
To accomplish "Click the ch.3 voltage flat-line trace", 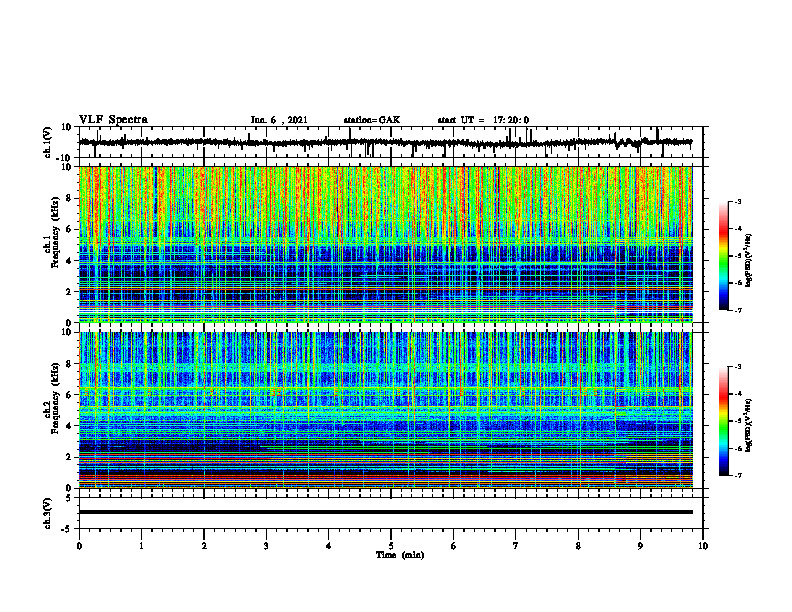I will (386, 512).
